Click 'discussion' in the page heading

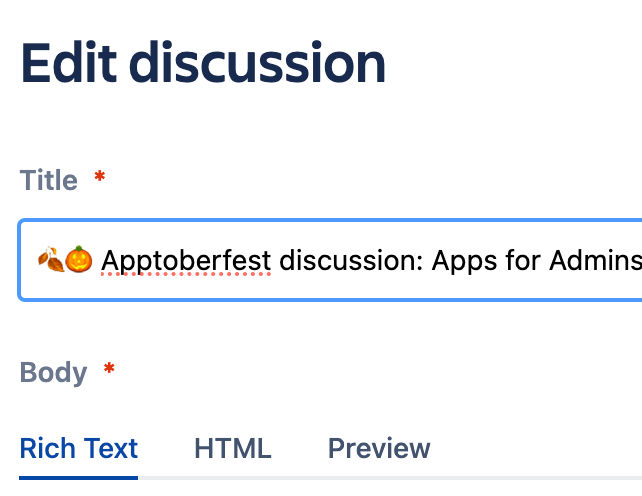(257, 64)
